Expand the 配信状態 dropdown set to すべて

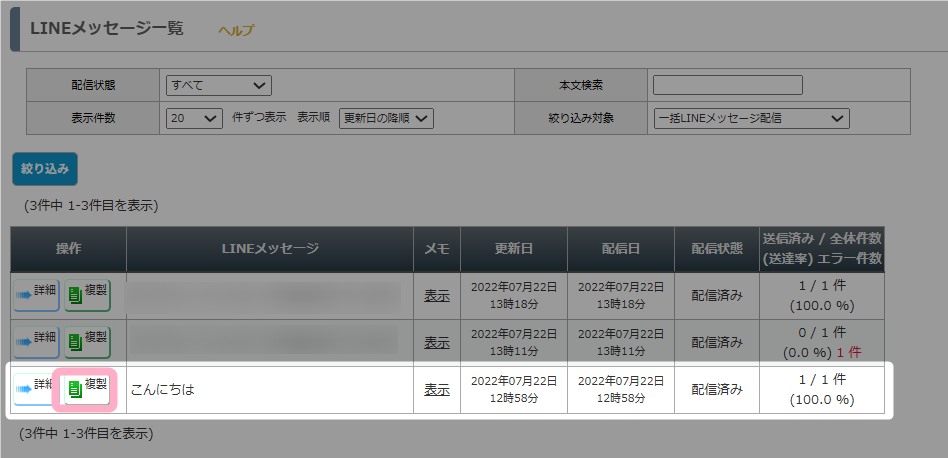(219, 85)
